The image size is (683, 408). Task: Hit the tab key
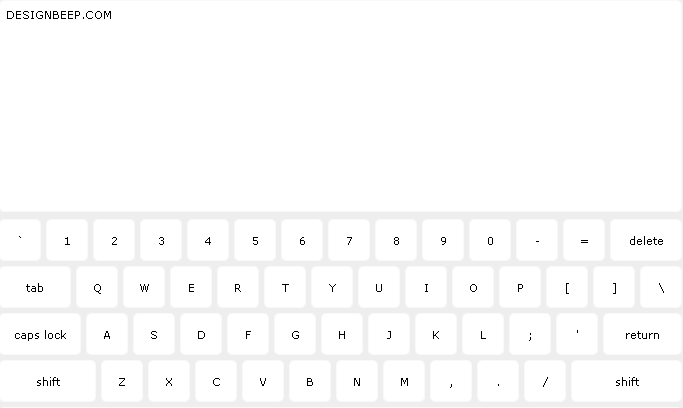(x=35, y=287)
